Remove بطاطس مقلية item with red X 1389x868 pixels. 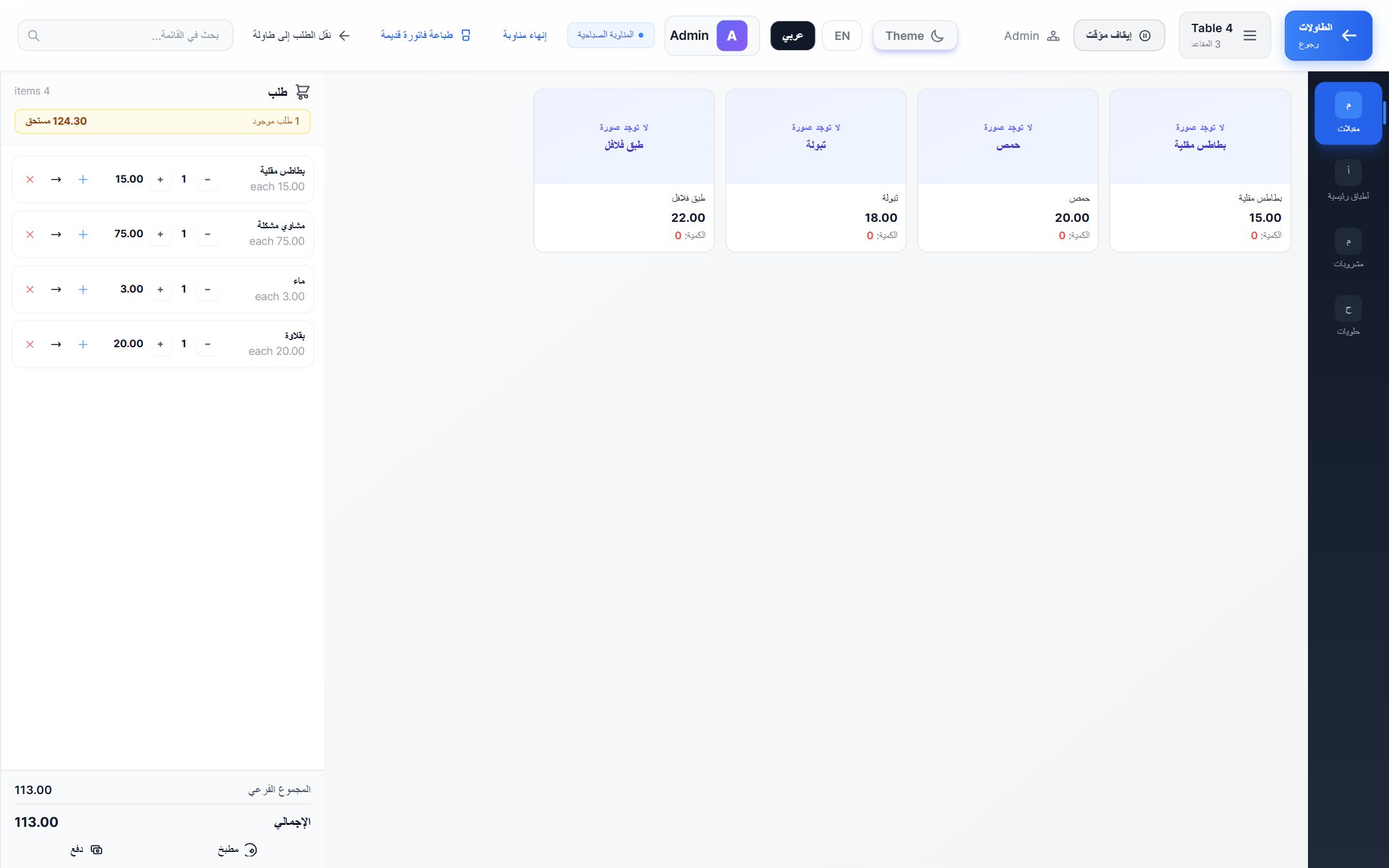click(x=30, y=179)
